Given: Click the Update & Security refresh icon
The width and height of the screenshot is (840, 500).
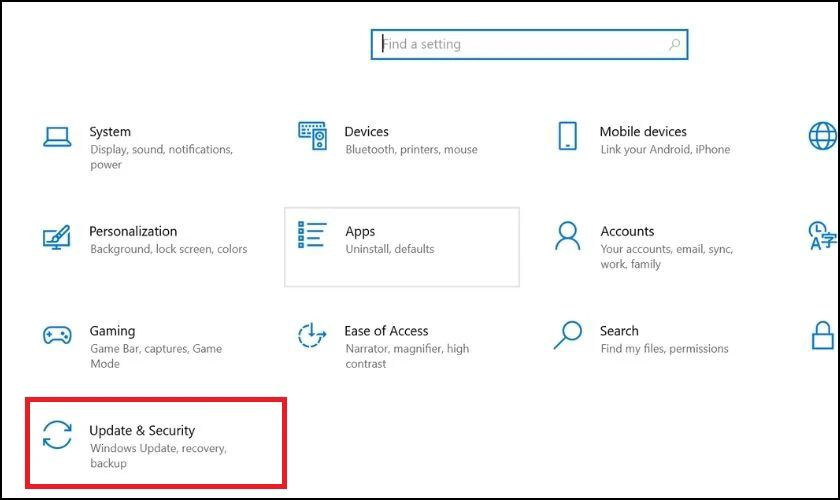Looking at the screenshot, I should tap(57, 435).
